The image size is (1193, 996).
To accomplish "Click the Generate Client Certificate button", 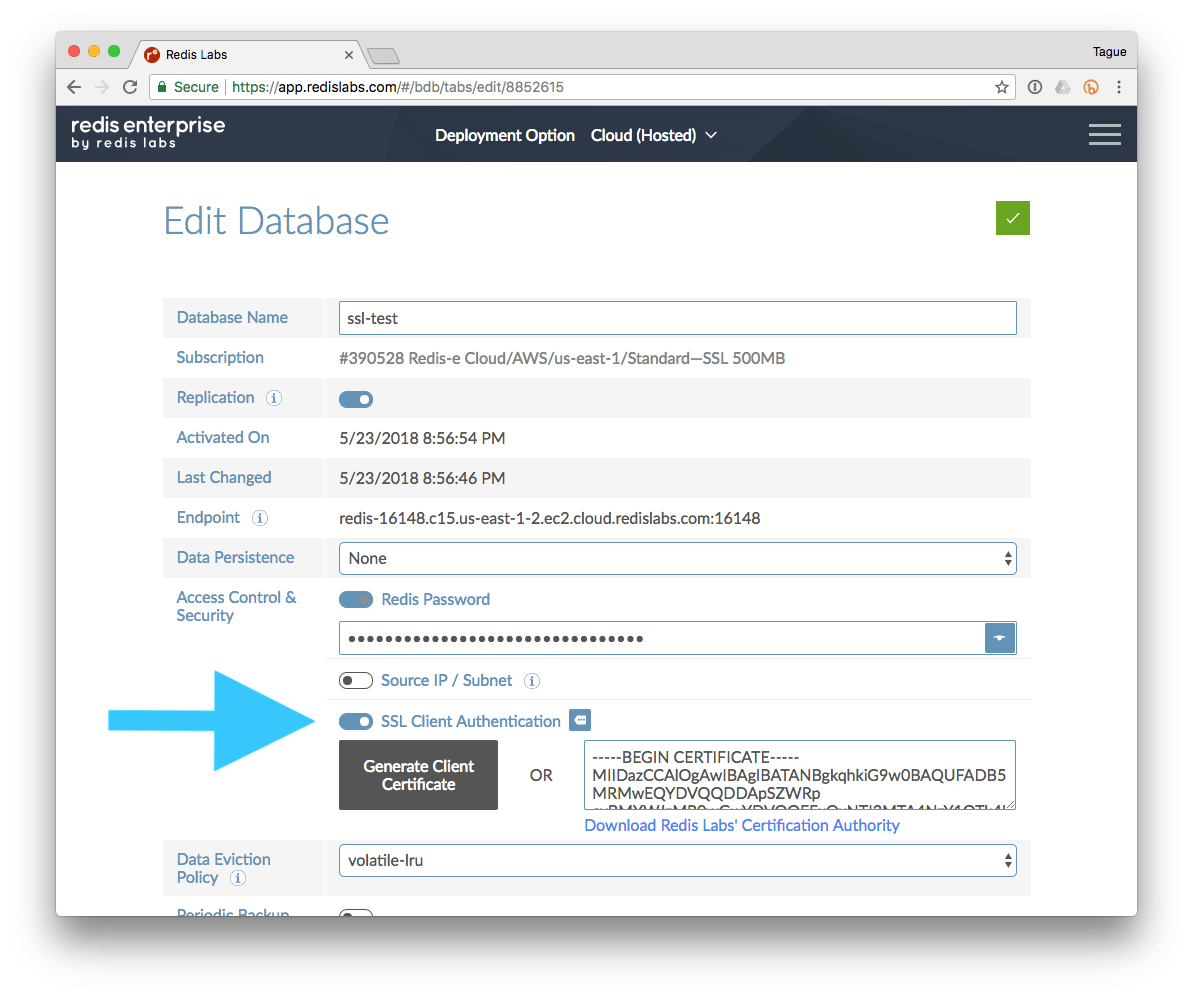I will (x=418, y=775).
